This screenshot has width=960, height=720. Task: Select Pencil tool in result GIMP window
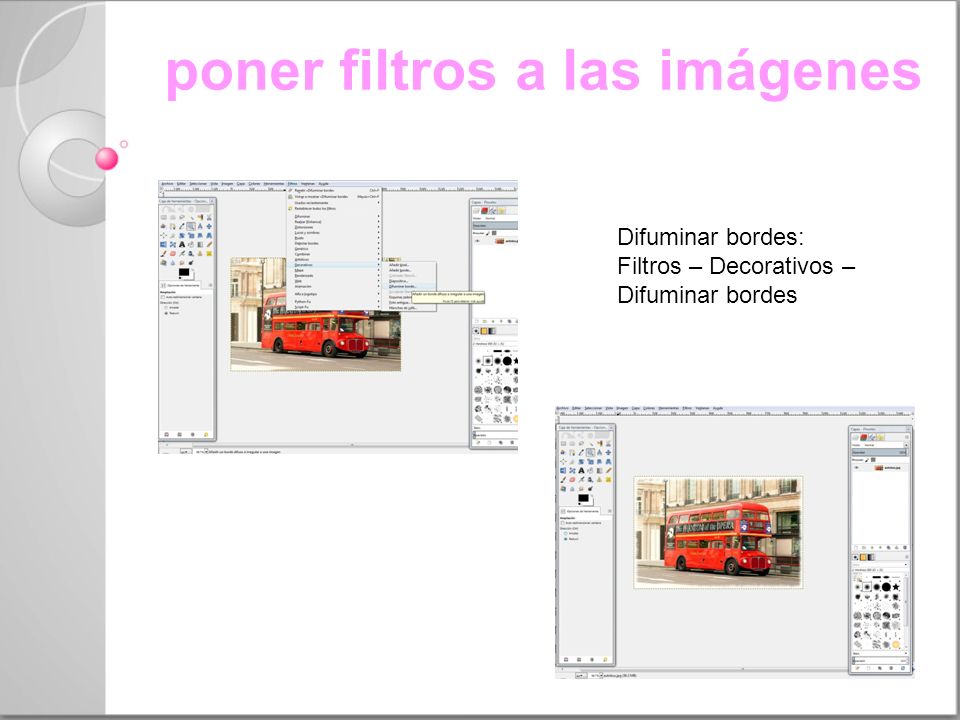(608, 471)
